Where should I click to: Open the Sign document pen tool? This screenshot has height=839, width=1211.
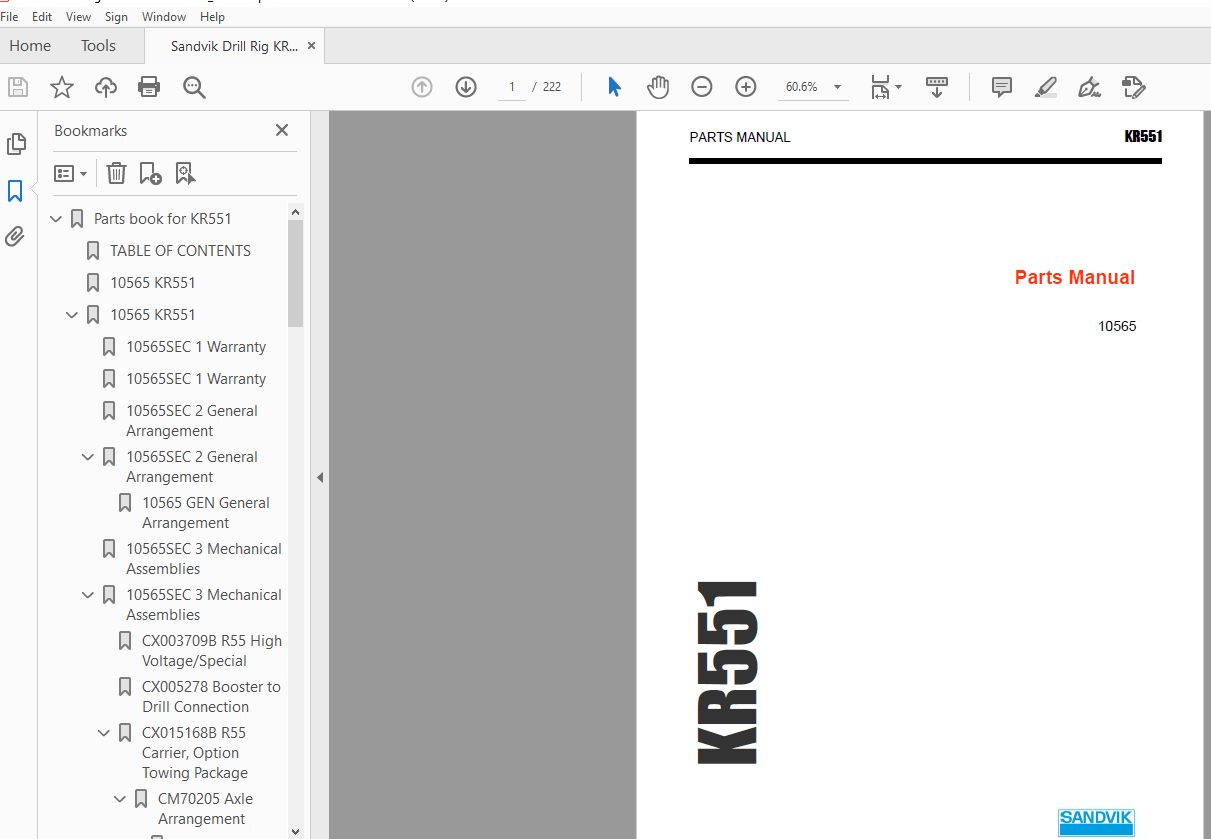[x=1090, y=87]
